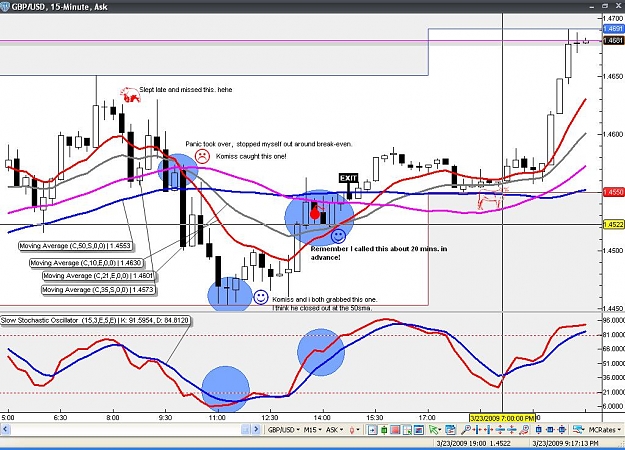Click the 'Panic took over' annotation text
Viewport: 625px width, 450px height.
pyautogui.click(x=269, y=144)
